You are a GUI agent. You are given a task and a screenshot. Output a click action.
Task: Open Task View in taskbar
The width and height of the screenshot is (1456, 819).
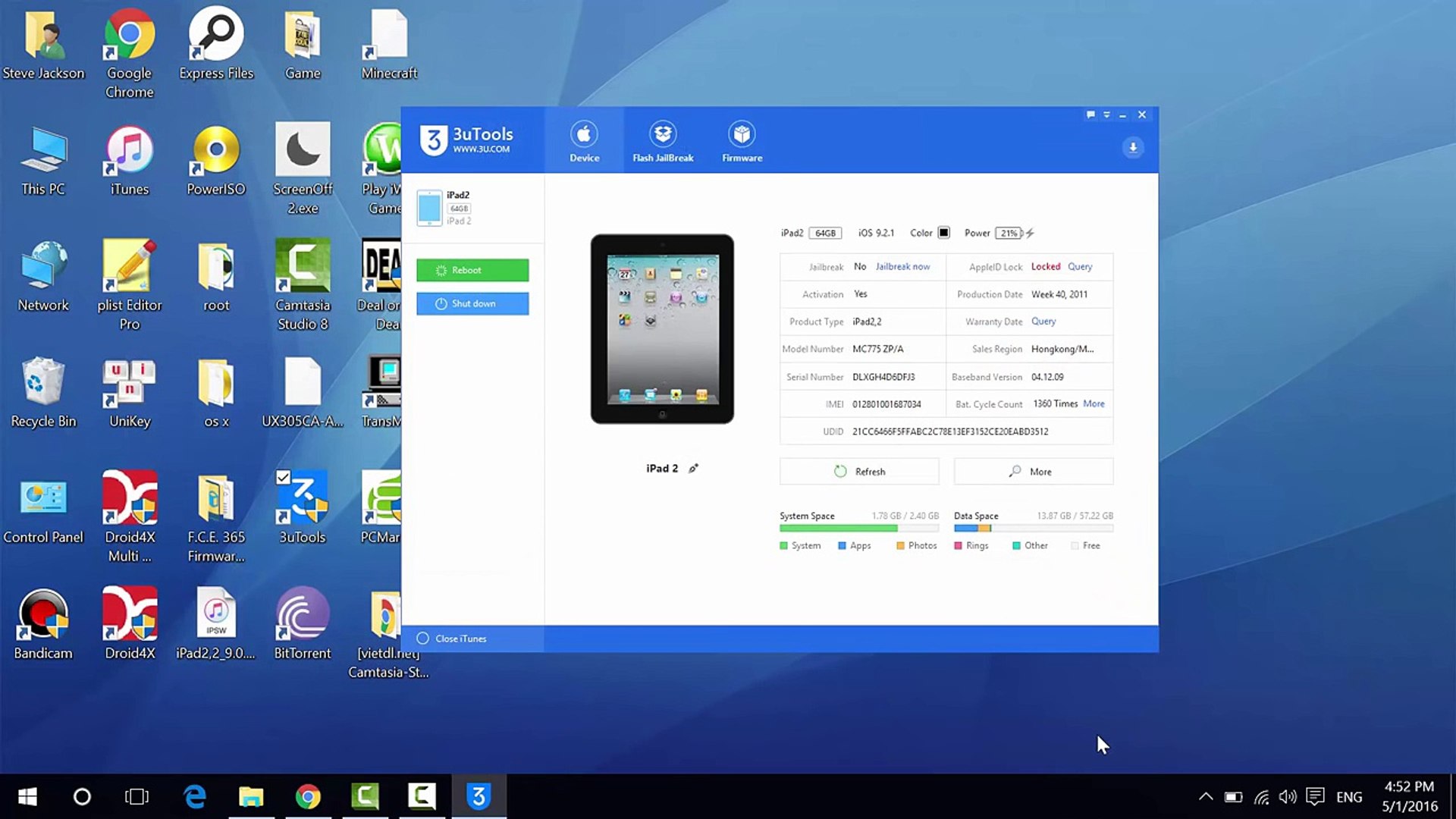point(136,796)
